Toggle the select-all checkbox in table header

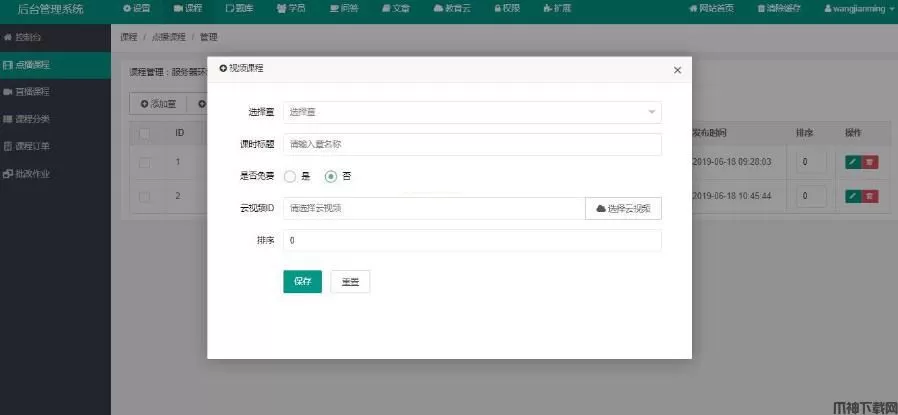coord(145,132)
